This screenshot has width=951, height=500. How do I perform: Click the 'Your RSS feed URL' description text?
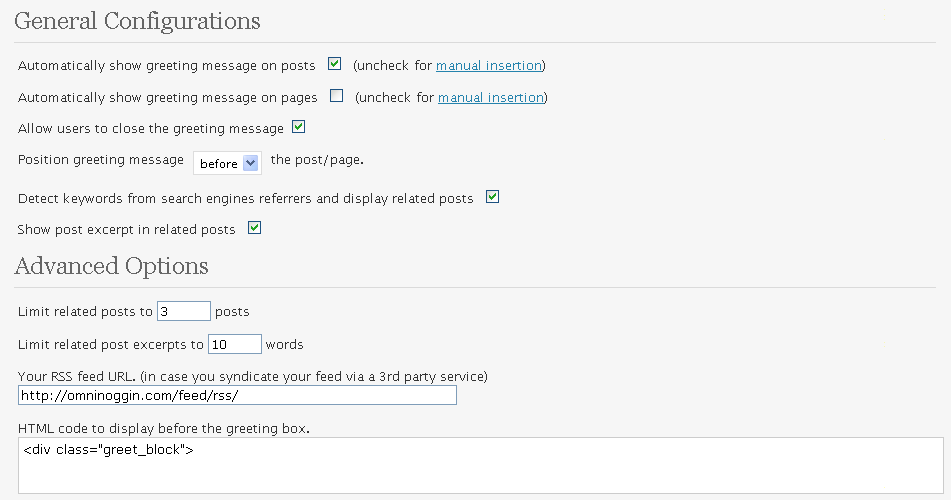(x=253, y=377)
